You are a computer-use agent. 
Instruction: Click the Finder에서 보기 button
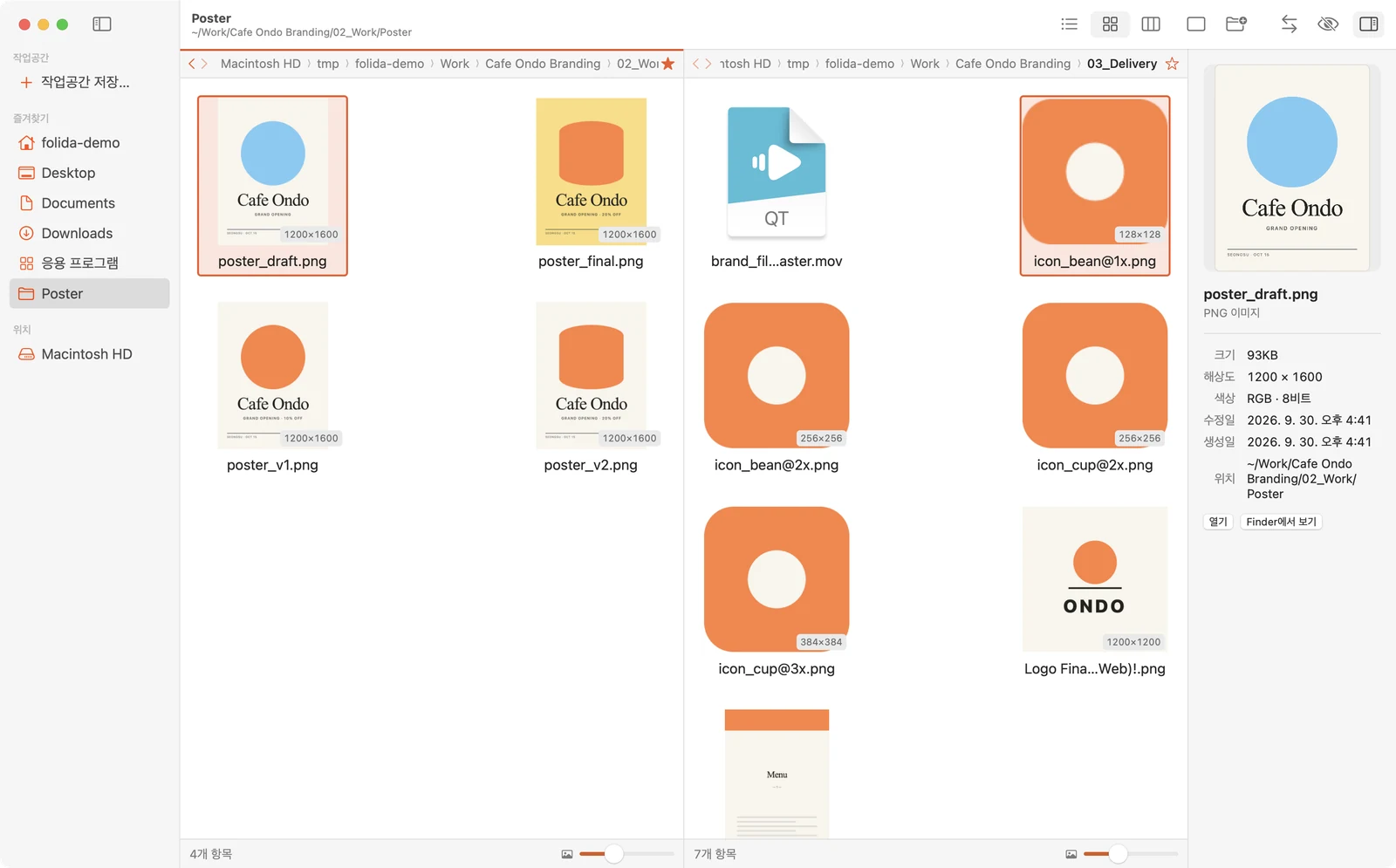pos(1281,522)
